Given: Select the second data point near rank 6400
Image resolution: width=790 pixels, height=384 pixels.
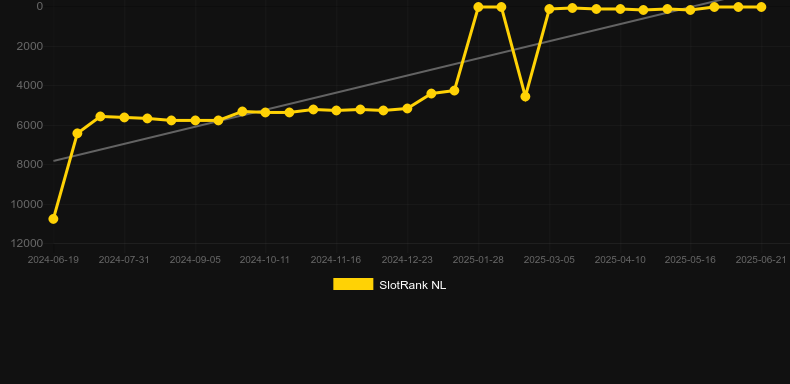Looking at the screenshot, I should pyautogui.click(x=77, y=134).
